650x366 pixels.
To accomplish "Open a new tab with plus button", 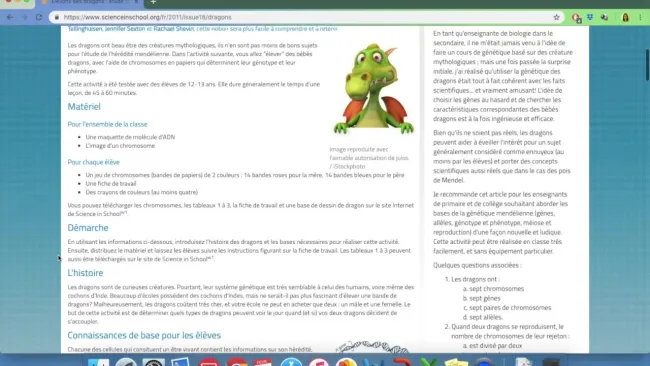I will point(153,2).
